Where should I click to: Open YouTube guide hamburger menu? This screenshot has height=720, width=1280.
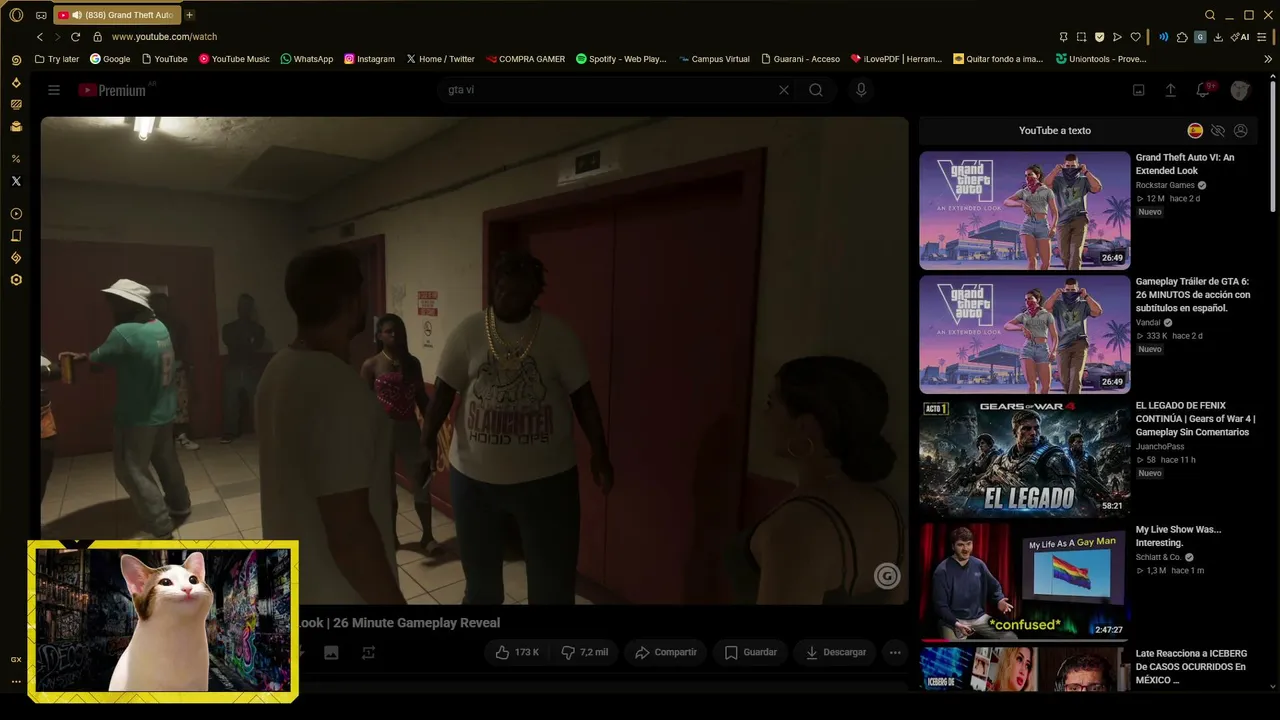coord(54,90)
